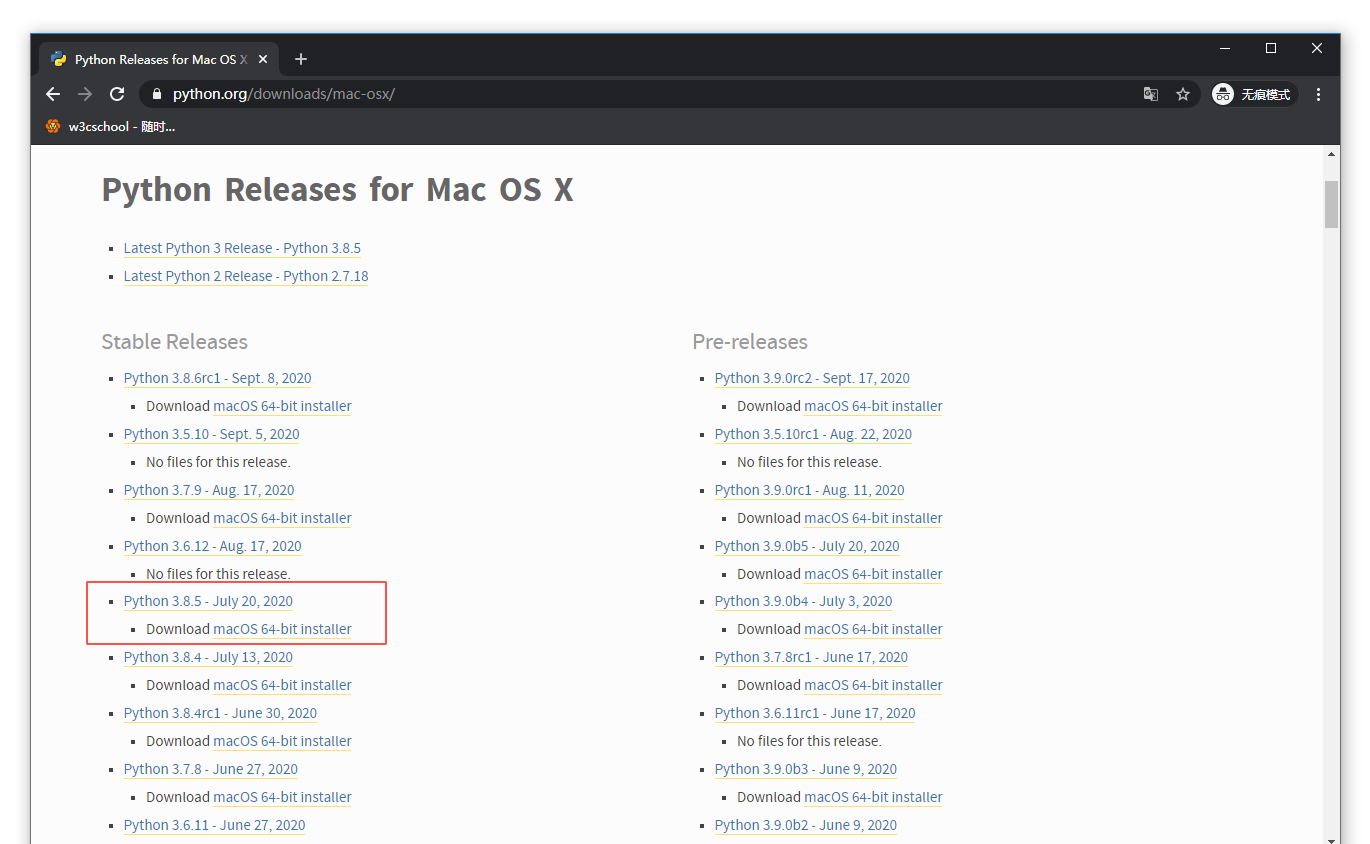Image resolution: width=1370 pixels, height=844 pixels.
Task: Click 'No files for this release.' under Python 3.5.10rc1
Action: pyautogui.click(x=809, y=462)
